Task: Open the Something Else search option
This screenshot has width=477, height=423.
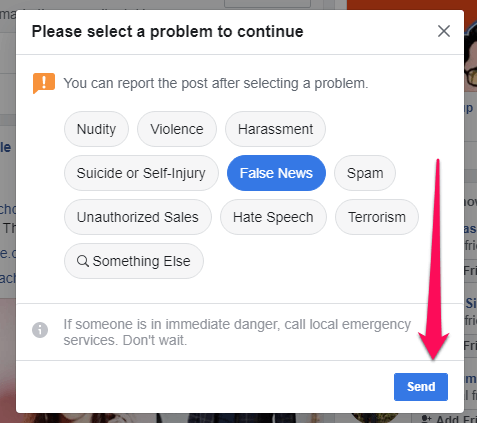Action: click(x=134, y=261)
